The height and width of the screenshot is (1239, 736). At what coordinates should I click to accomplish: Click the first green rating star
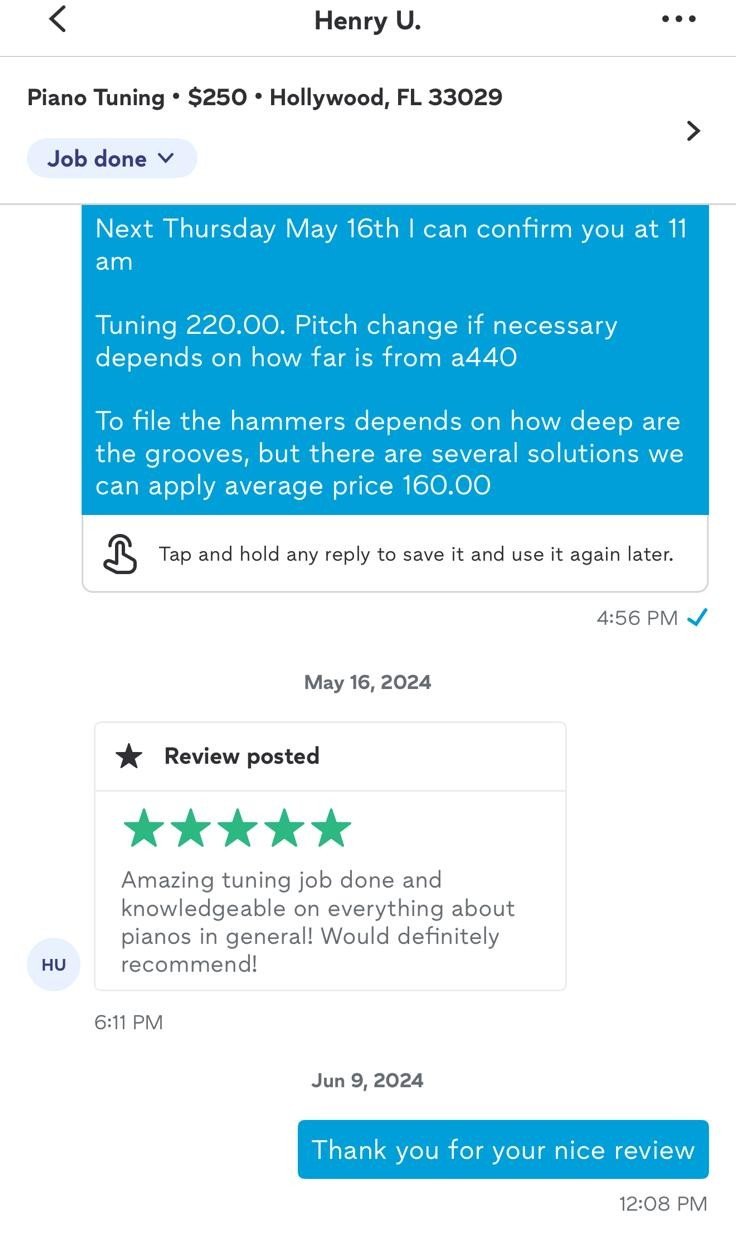[143, 829]
